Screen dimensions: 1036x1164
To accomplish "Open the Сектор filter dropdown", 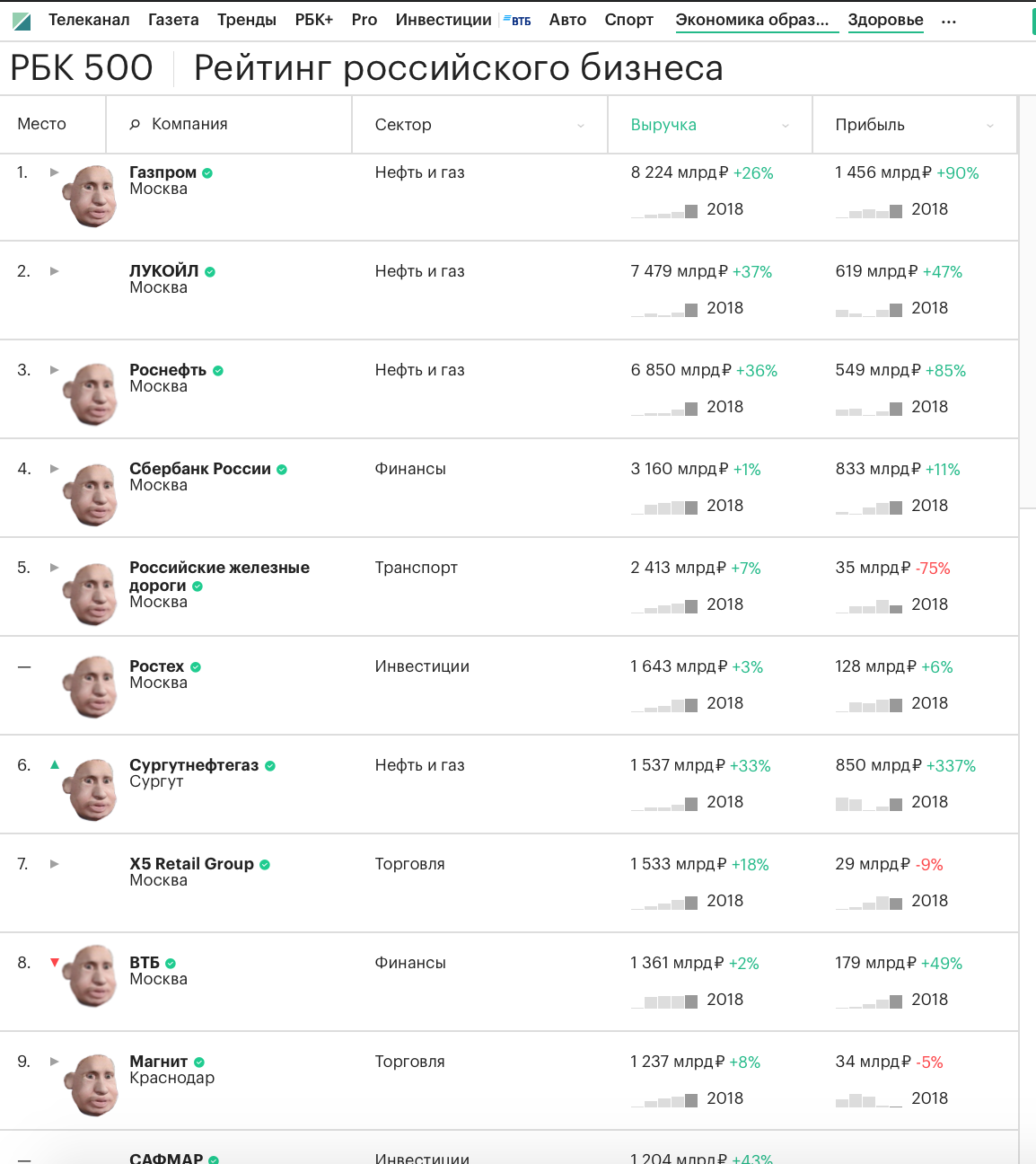I will pos(581,126).
